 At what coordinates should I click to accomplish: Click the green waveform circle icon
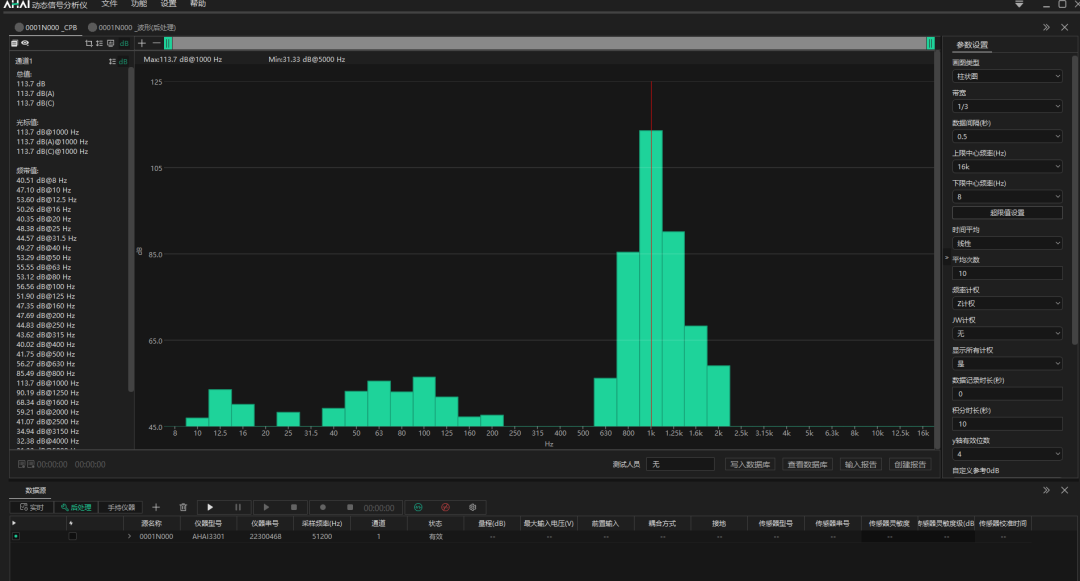pyautogui.click(x=418, y=507)
